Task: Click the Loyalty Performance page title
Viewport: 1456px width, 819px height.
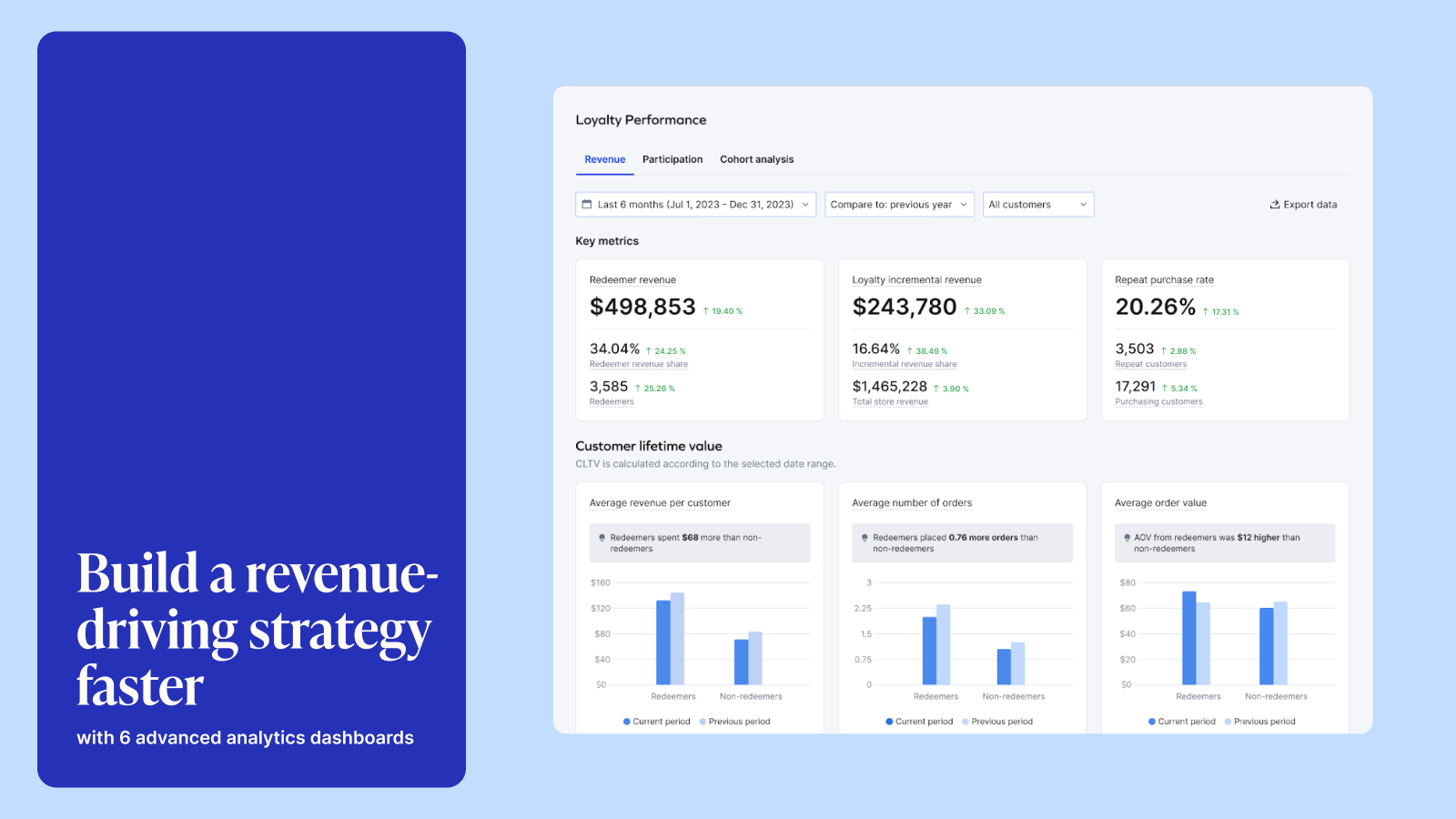Action: tap(641, 120)
